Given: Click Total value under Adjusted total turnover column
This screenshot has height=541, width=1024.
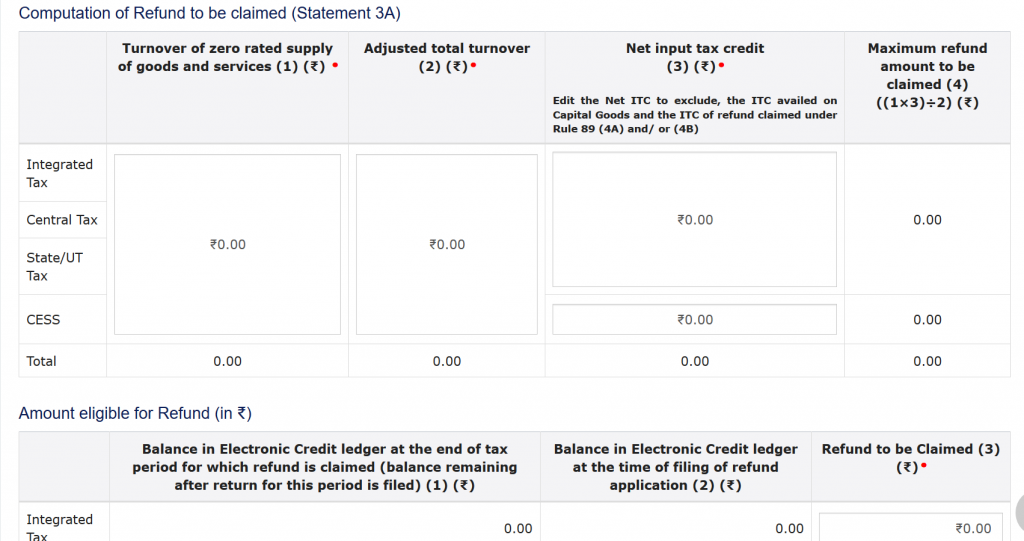Looking at the screenshot, I should pos(447,361).
